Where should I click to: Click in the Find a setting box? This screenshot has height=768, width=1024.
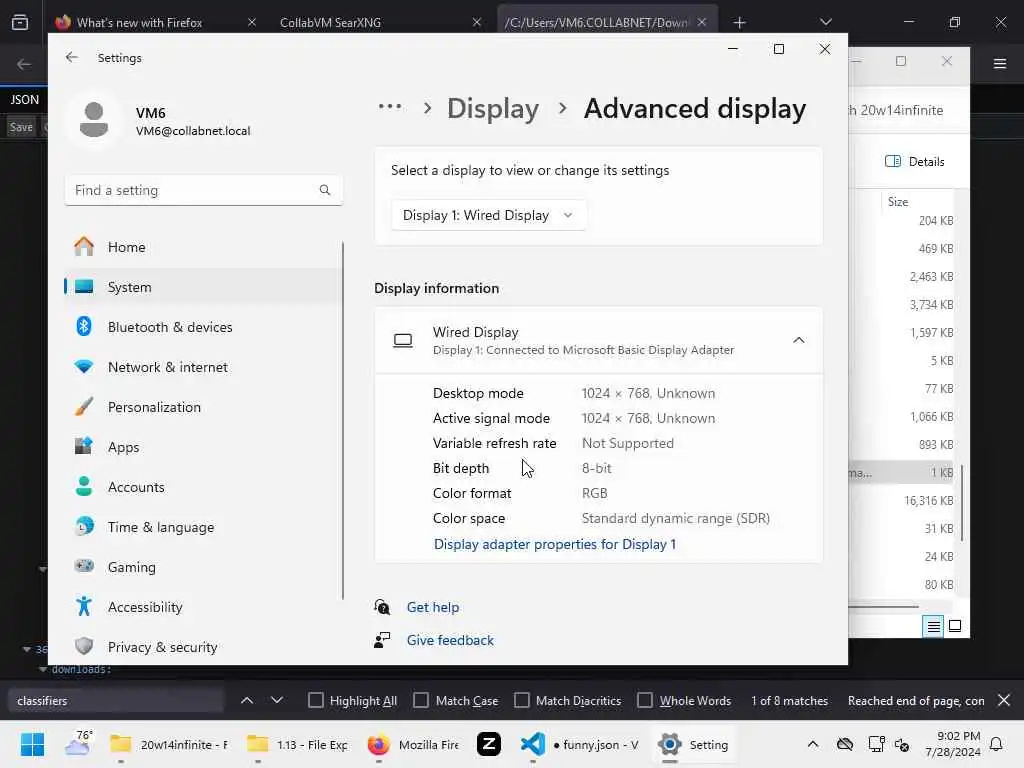tap(204, 190)
